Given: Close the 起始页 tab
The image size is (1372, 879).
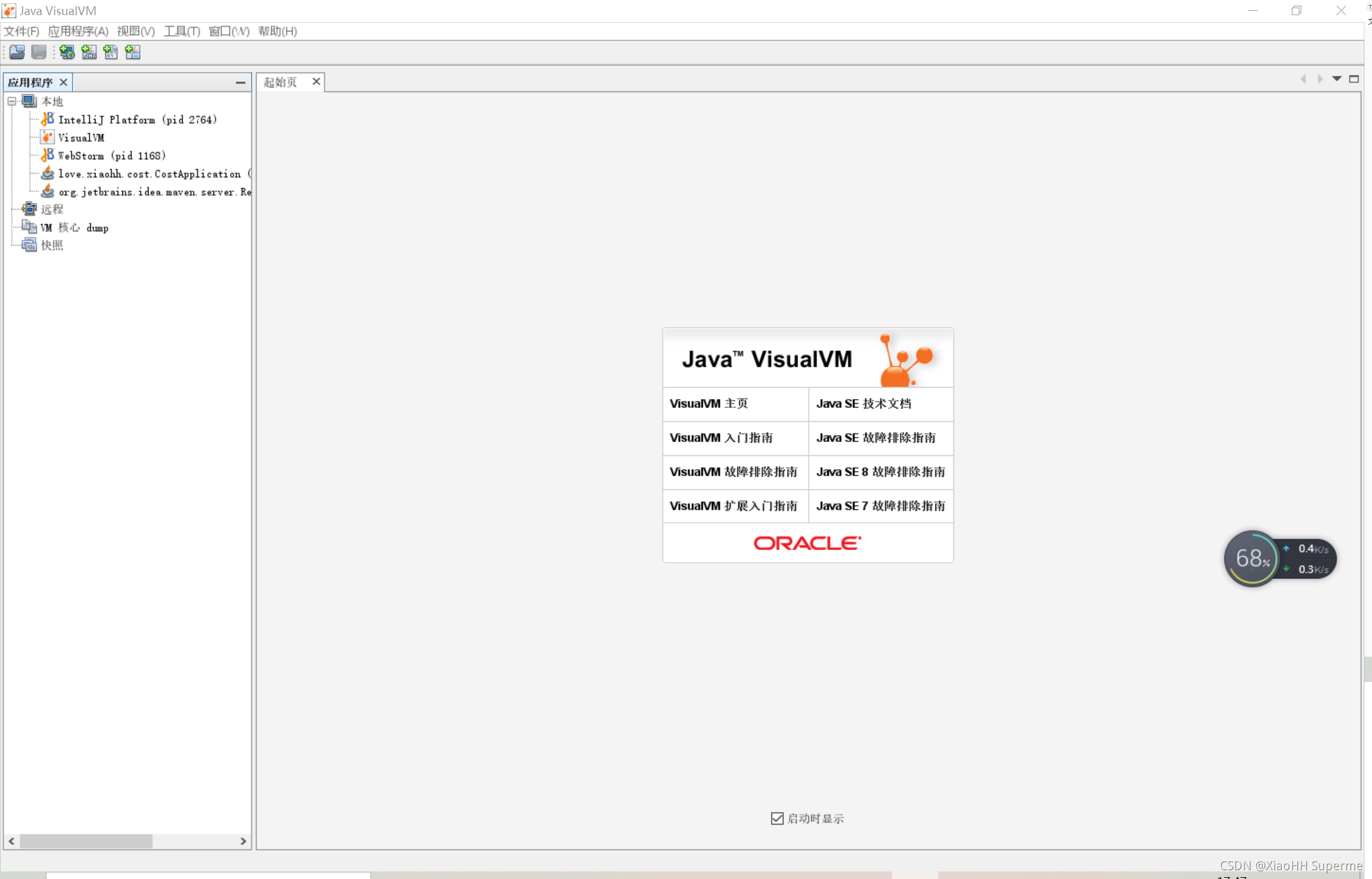Looking at the screenshot, I should (316, 81).
